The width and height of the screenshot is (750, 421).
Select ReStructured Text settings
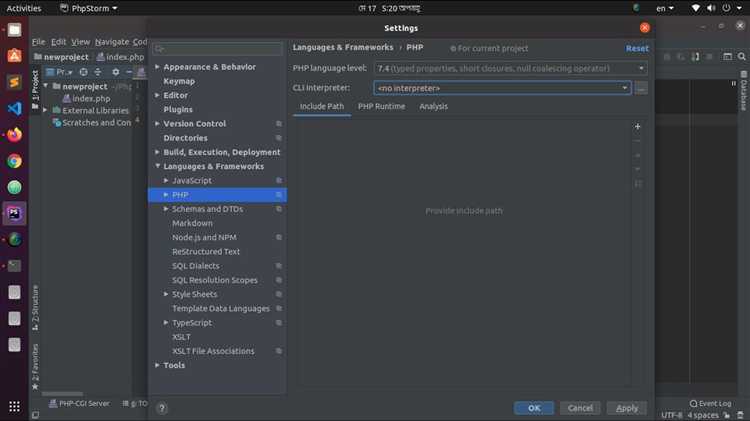pyautogui.click(x=206, y=252)
